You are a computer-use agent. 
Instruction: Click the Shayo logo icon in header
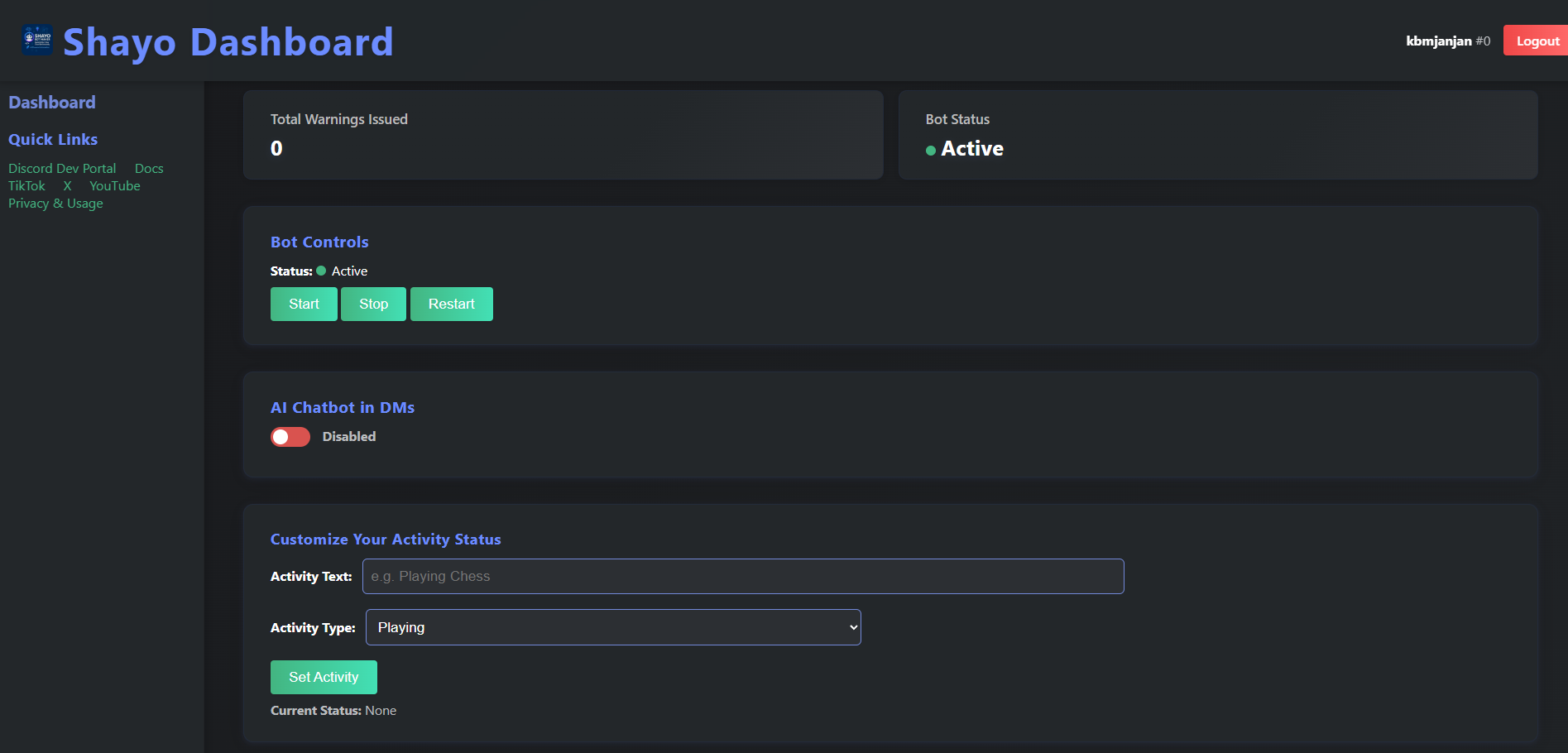point(37,41)
